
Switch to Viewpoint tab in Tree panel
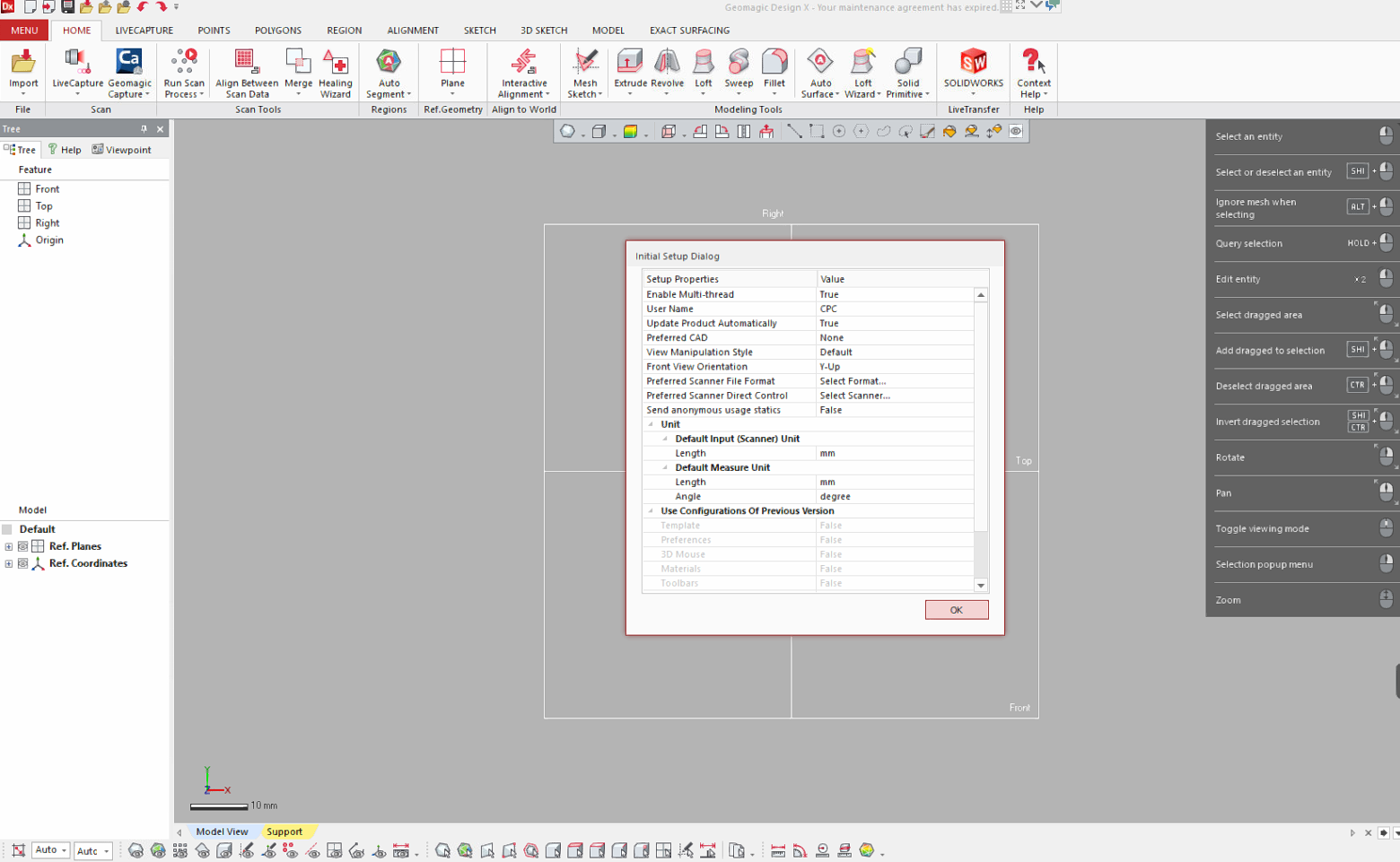122,150
